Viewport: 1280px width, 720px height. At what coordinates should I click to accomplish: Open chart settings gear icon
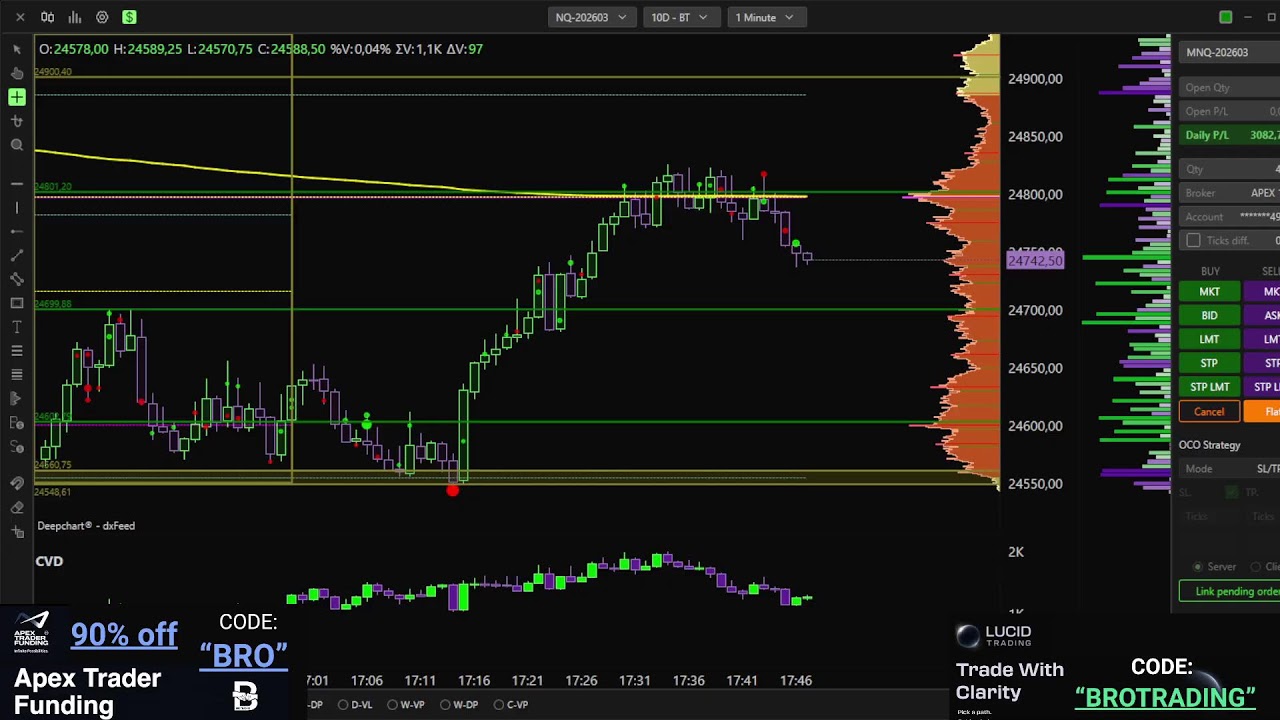point(102,17)
